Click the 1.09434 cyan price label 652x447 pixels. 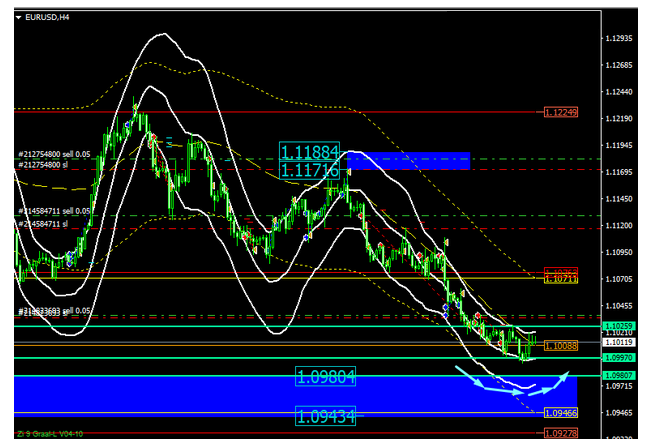[325, 415]
